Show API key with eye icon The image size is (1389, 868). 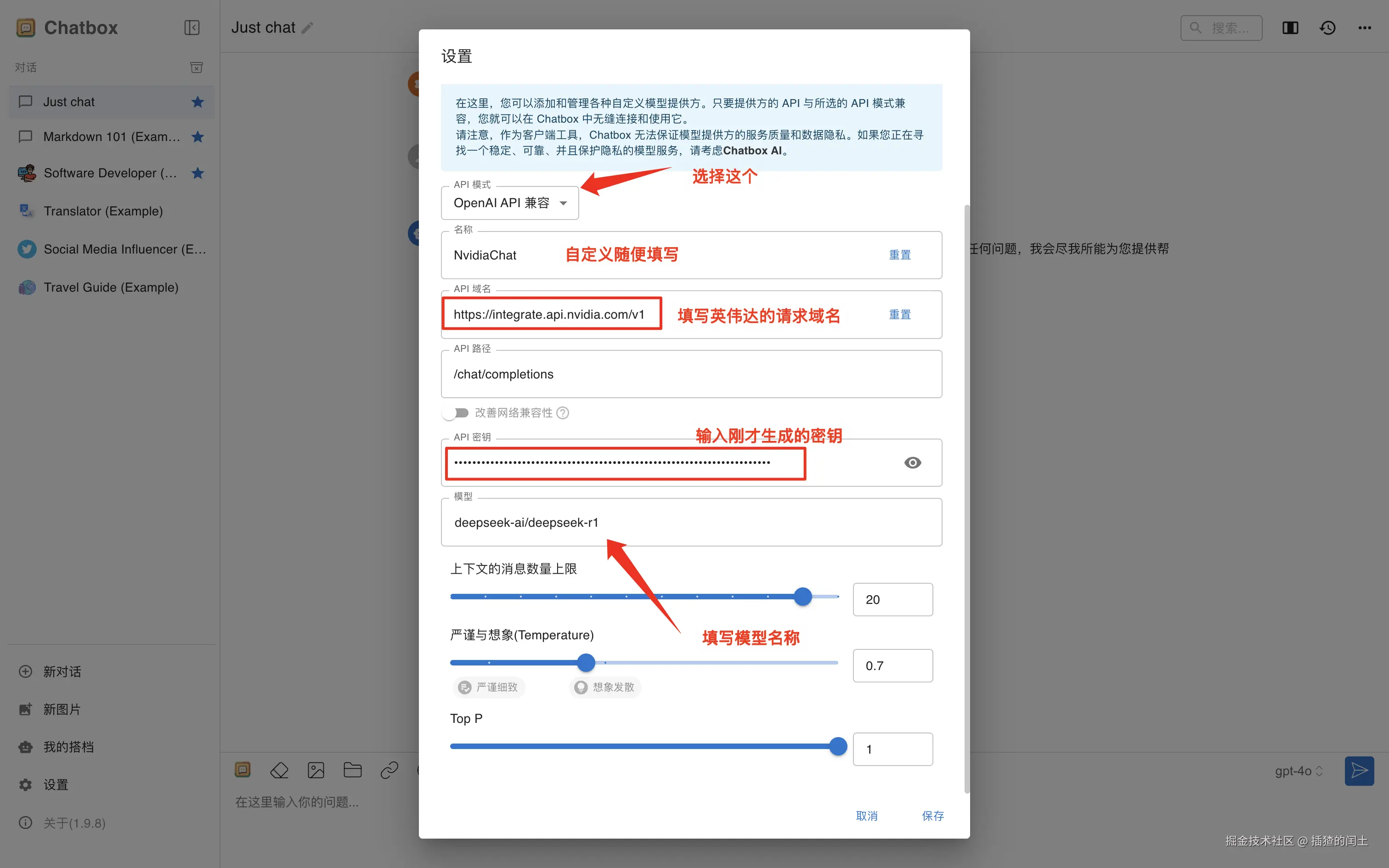912,463
